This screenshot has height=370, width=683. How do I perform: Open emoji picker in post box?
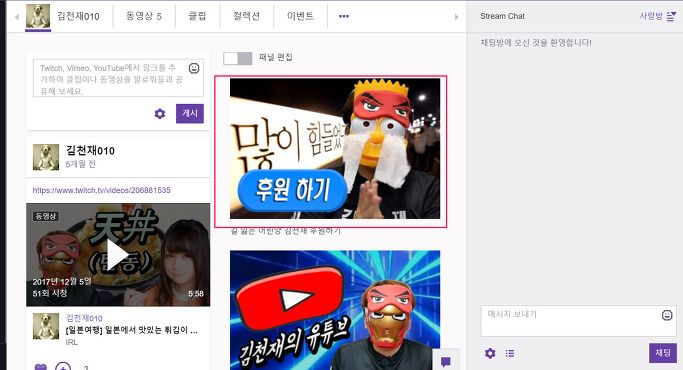coord(194,68)
